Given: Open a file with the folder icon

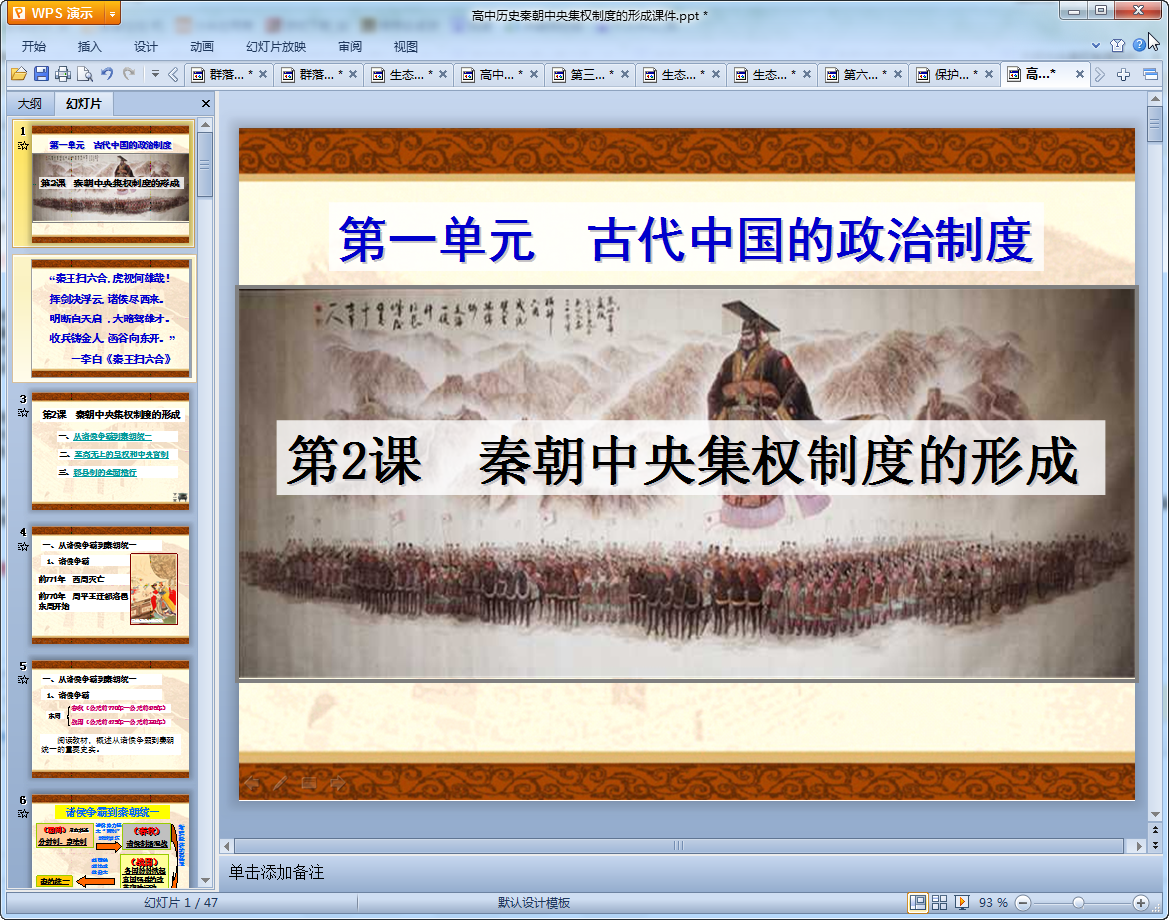Looking at the screenshot, I should pyautogui.click(x=19, y=74).
